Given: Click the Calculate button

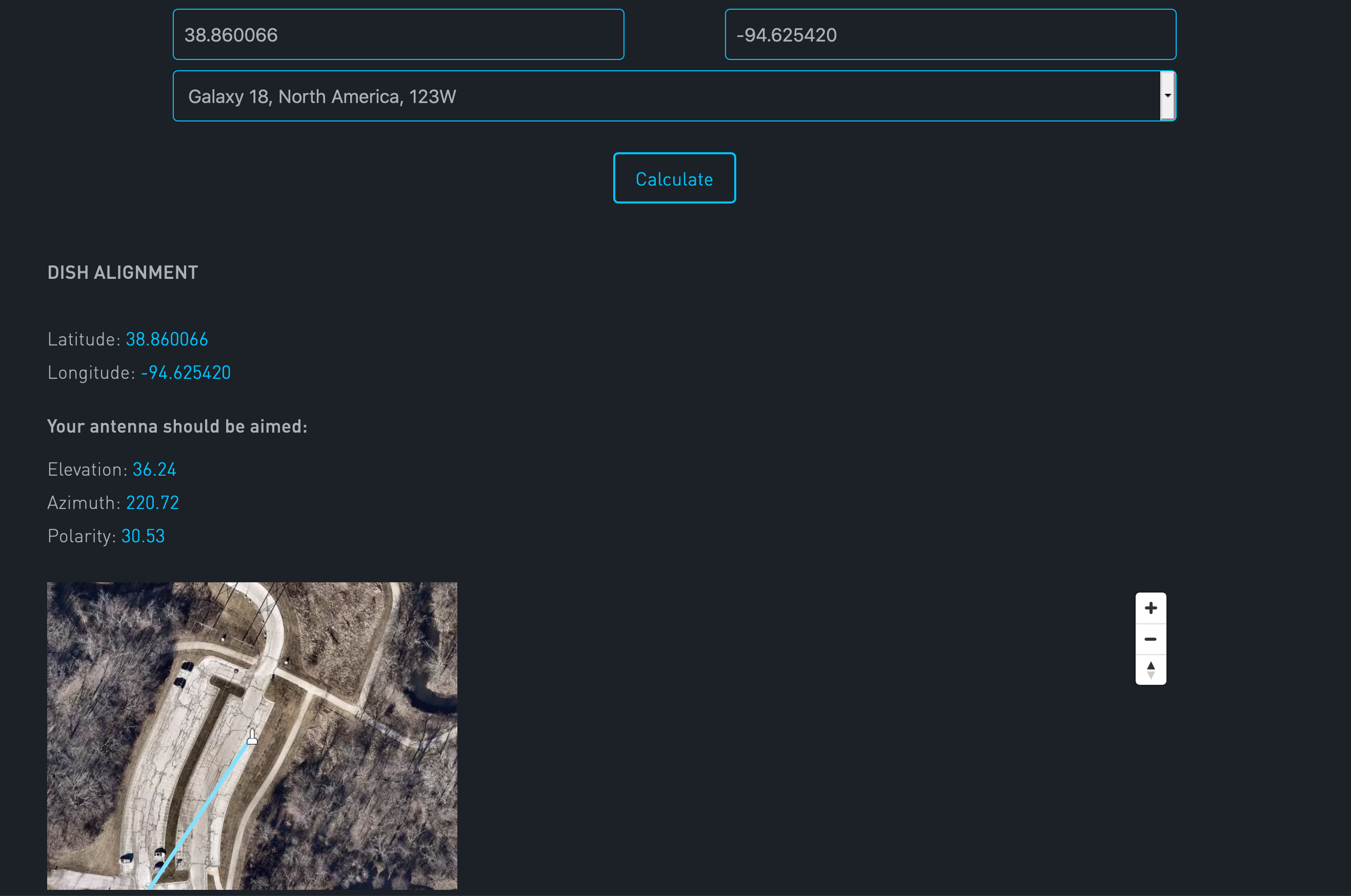Looking at the screenshot, I should (x=674, y=178).
